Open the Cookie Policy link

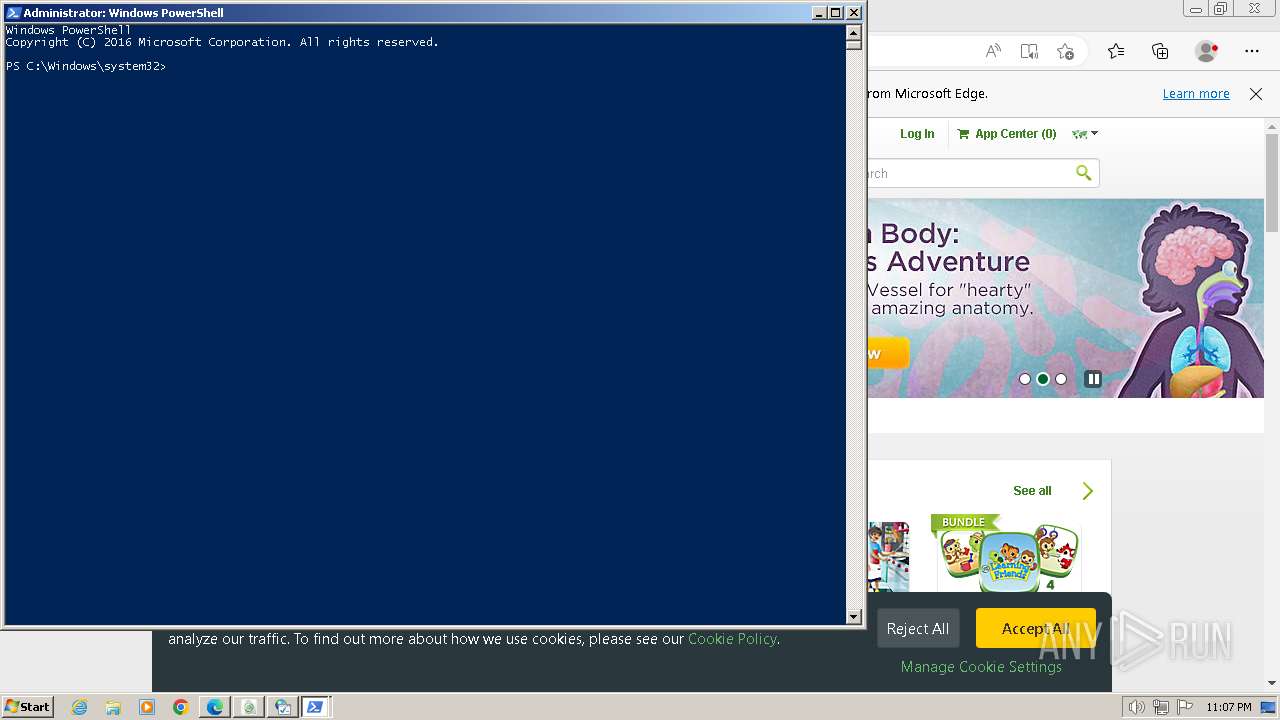pyautogui.click(x=732, y=639)
